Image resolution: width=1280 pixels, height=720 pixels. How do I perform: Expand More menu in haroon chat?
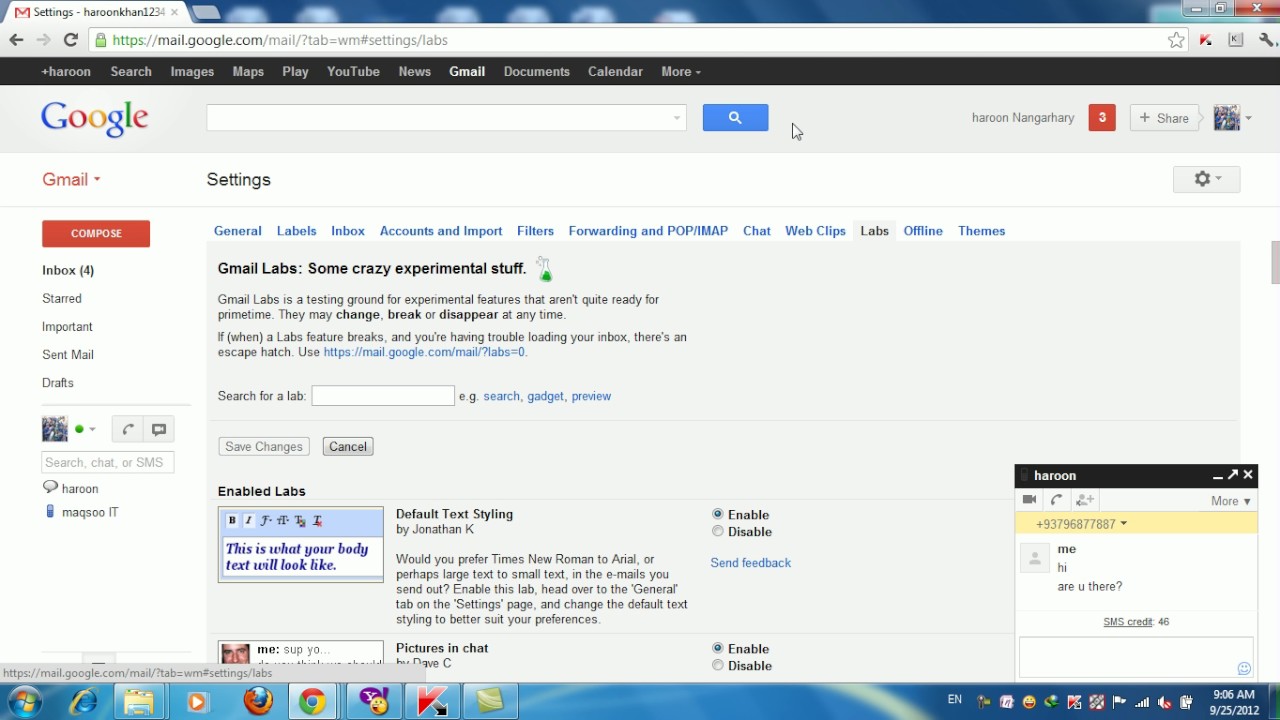(x=1231, y=501)
